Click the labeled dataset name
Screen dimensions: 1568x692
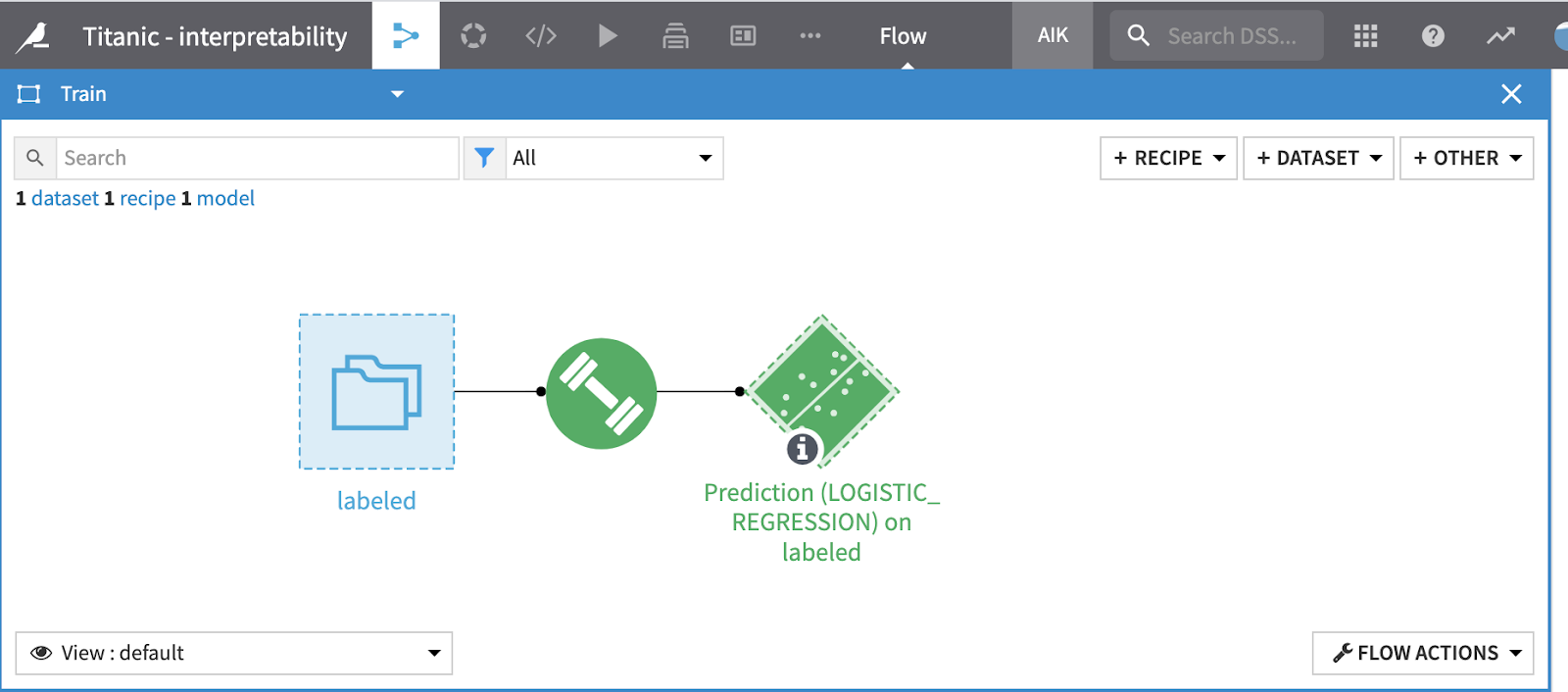[x=376, y=501]
